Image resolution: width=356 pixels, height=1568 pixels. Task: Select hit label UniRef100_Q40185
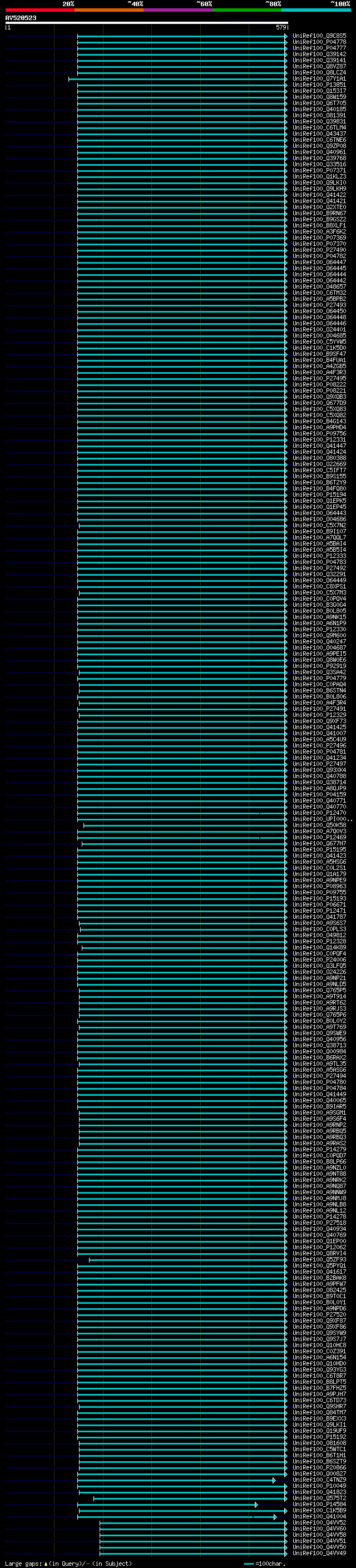[x=319, y=109]
